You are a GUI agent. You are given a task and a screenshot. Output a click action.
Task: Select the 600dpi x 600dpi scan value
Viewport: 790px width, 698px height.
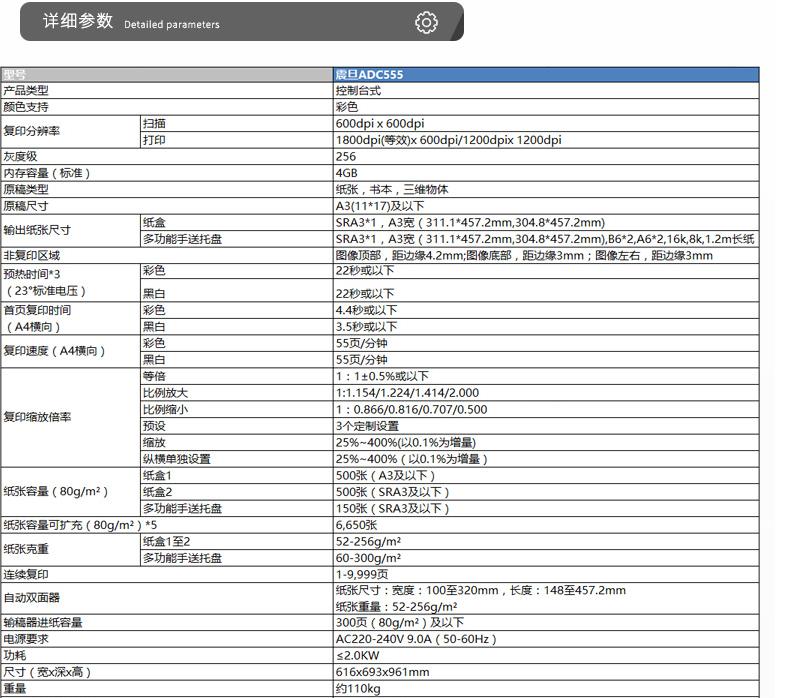pos(379,123)
